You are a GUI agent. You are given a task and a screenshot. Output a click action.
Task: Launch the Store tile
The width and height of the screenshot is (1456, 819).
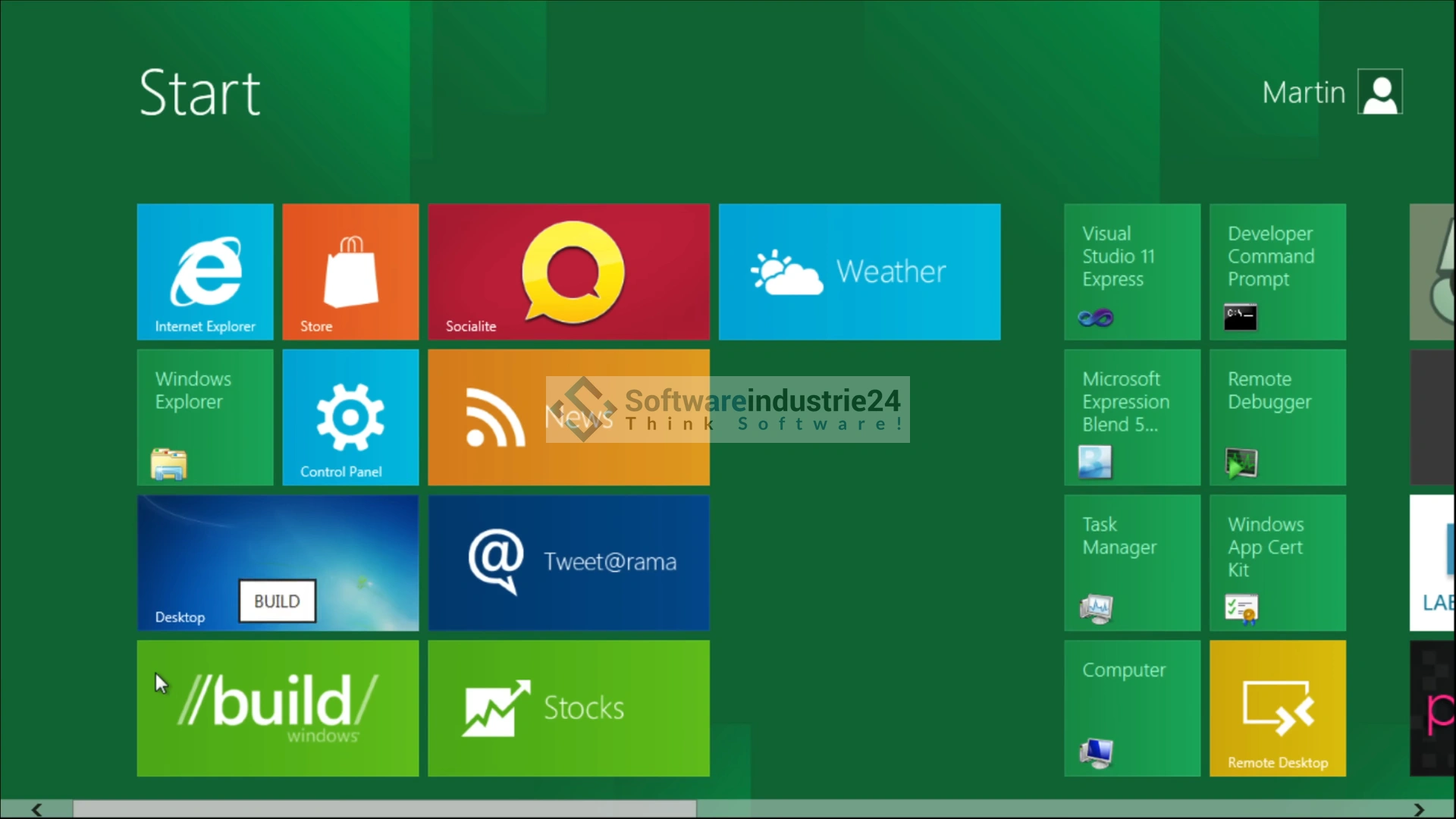pyautogui.click(x=350, y=271)
